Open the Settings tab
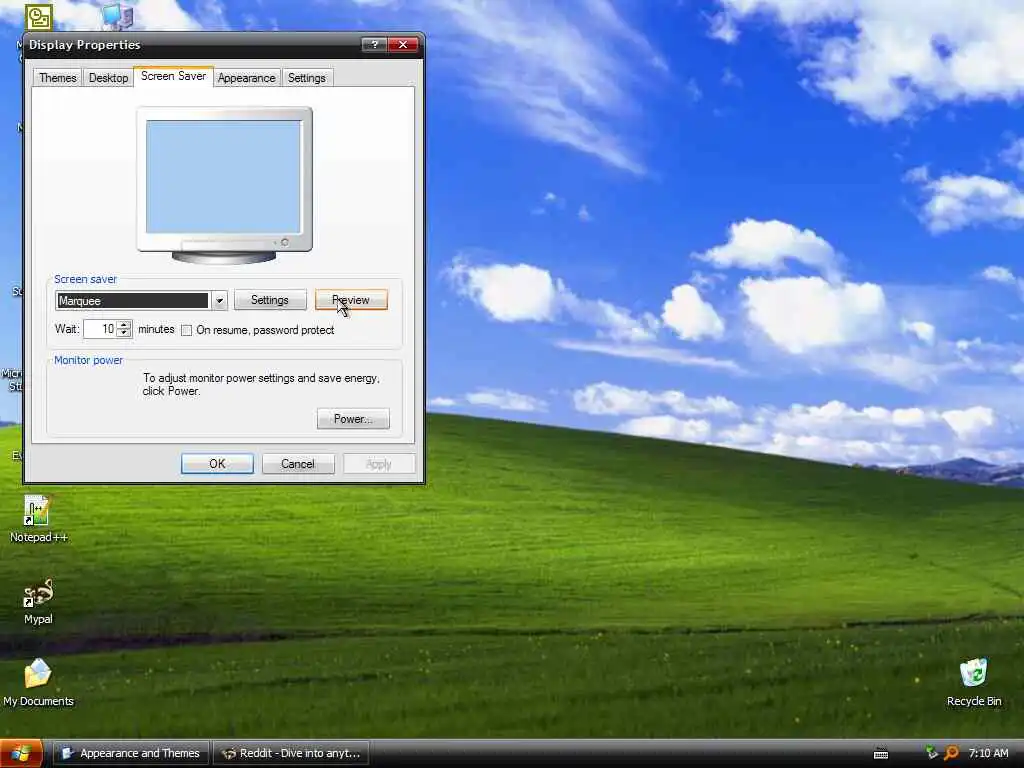Image resolution: width=1024 pixels, height=768 pixels. [307, 78]
